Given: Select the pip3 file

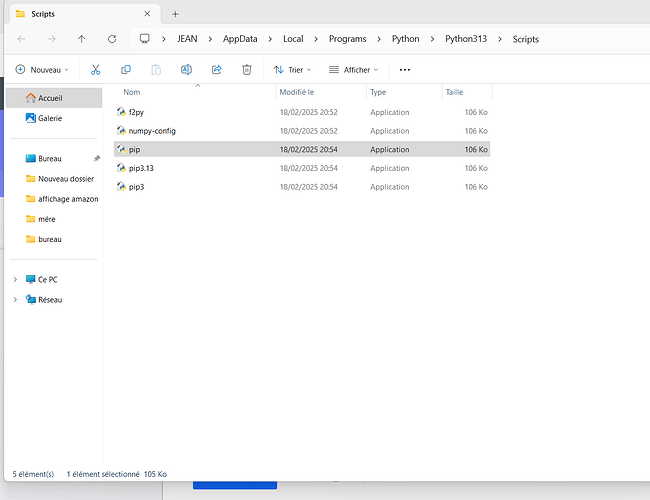Looking at the screenshot, I should [x=302, y=187].
